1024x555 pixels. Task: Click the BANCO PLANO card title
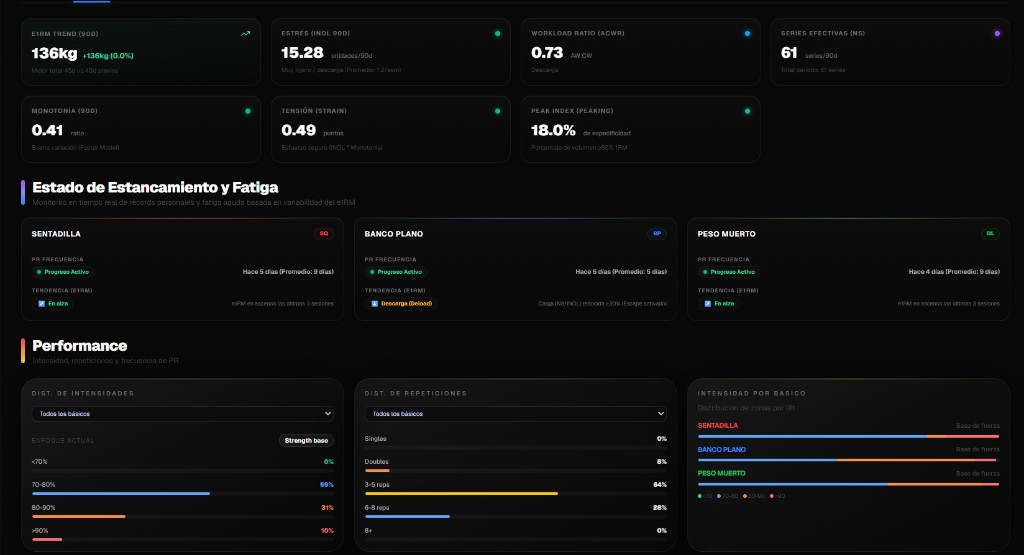pos(394,234)
